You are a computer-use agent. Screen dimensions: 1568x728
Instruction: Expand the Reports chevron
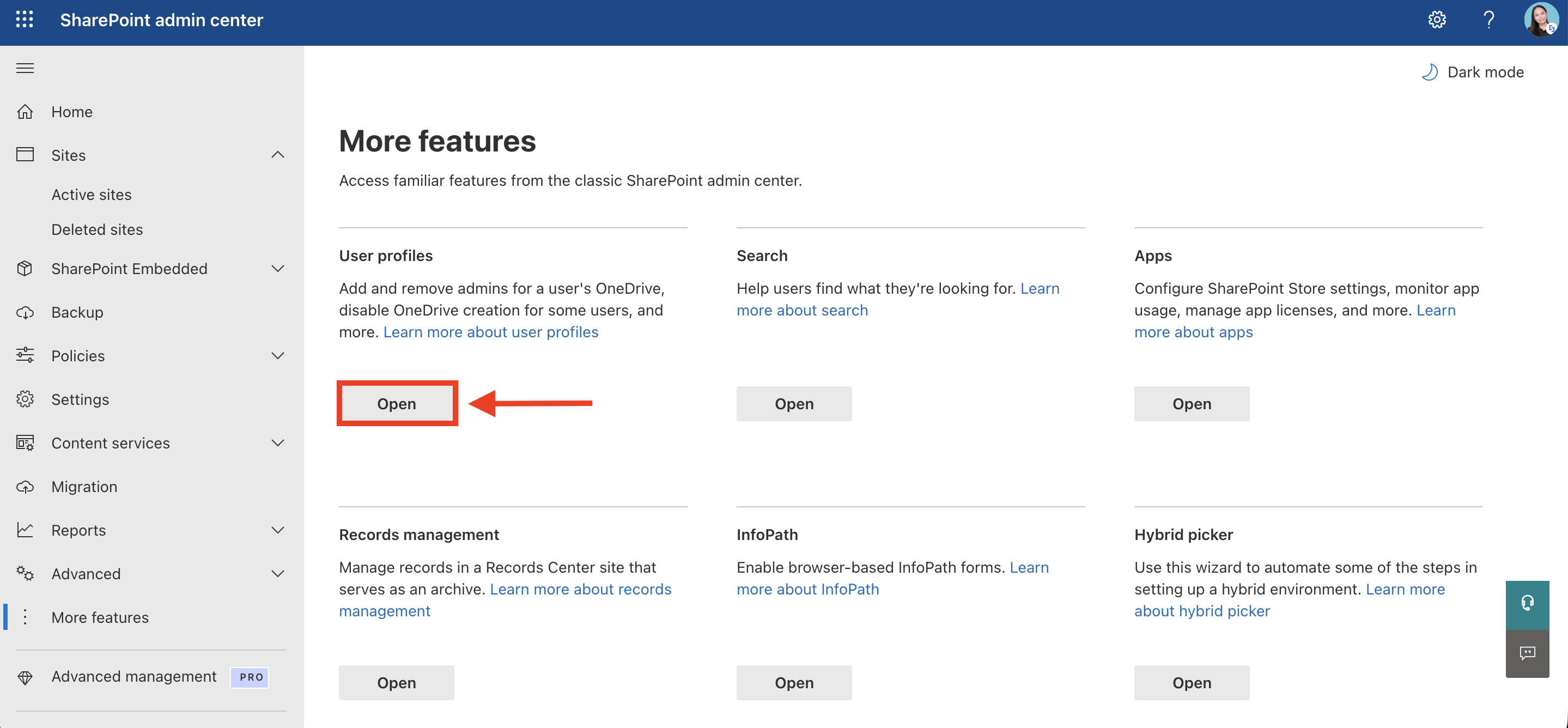click(277, 530)
